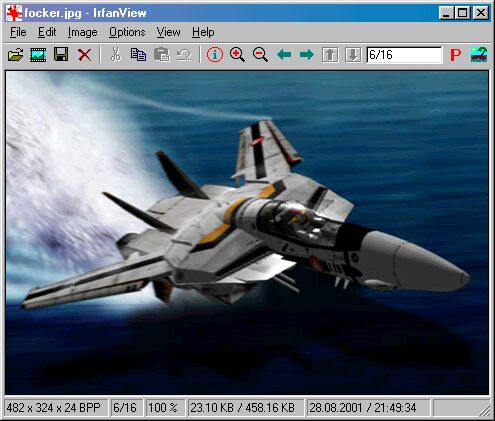Screen dimensions: 495x421
Task: Click the Zoom In magnifier
Action: click(x=237, y=55)
